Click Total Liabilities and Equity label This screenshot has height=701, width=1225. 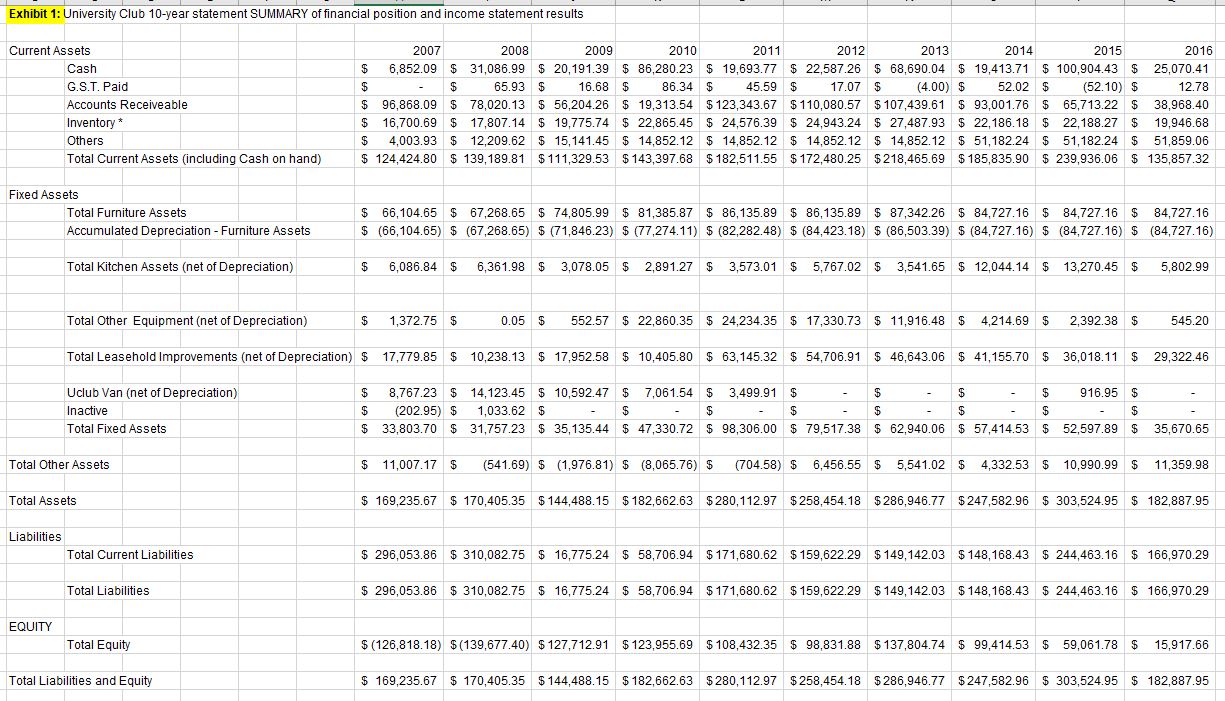point(79,680)
